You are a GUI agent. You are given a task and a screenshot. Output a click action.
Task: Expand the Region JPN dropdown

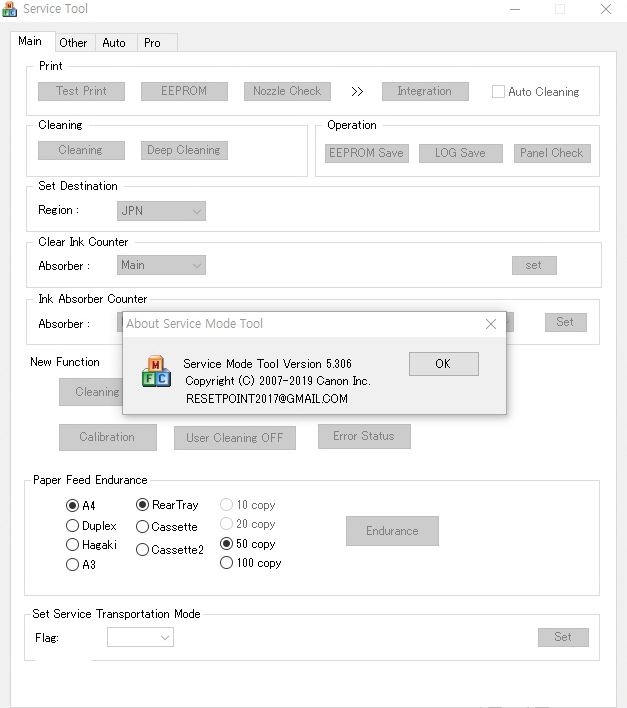pyautogui.click(x=162, y=211)
